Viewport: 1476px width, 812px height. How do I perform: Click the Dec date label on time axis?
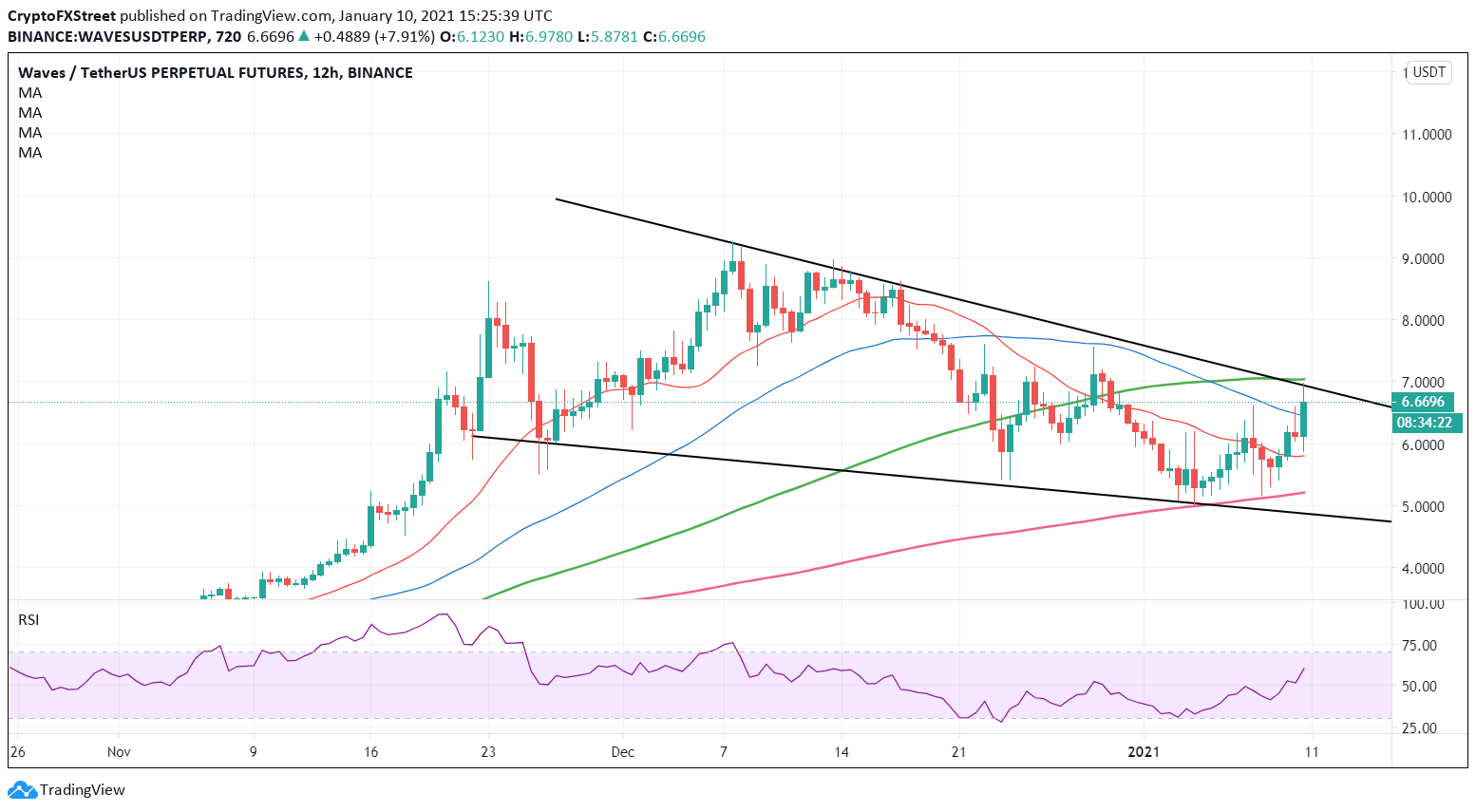point(623,752)
